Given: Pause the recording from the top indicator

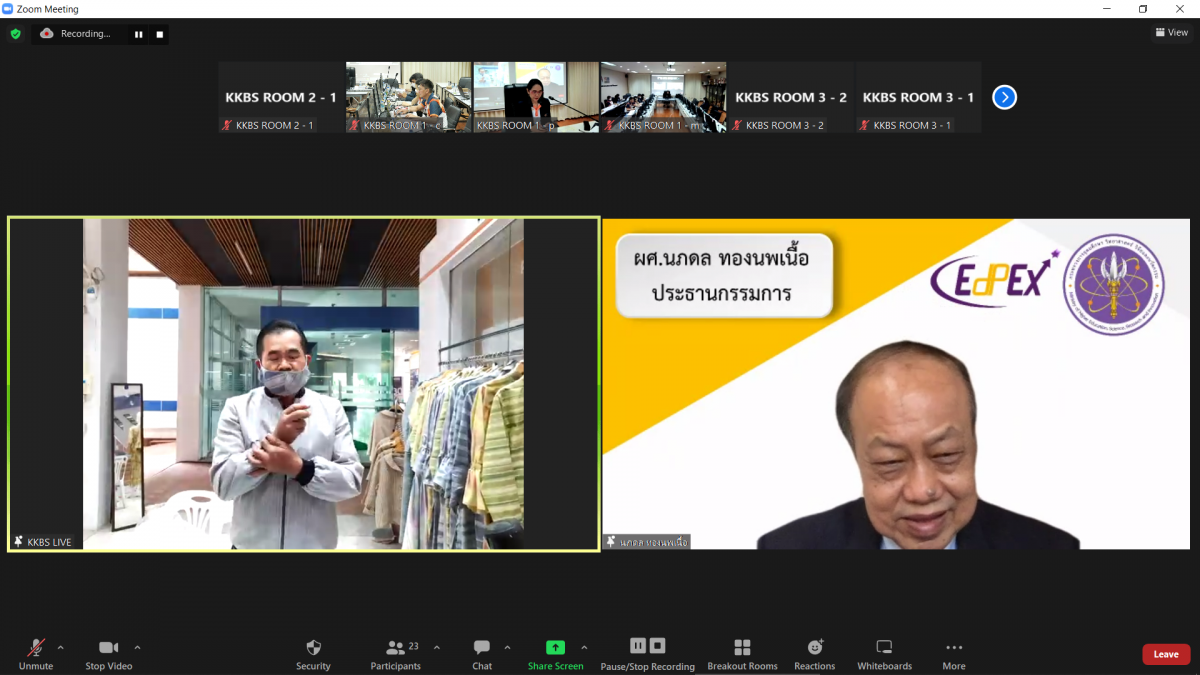Looking at the screenshot, I should 139,34.
